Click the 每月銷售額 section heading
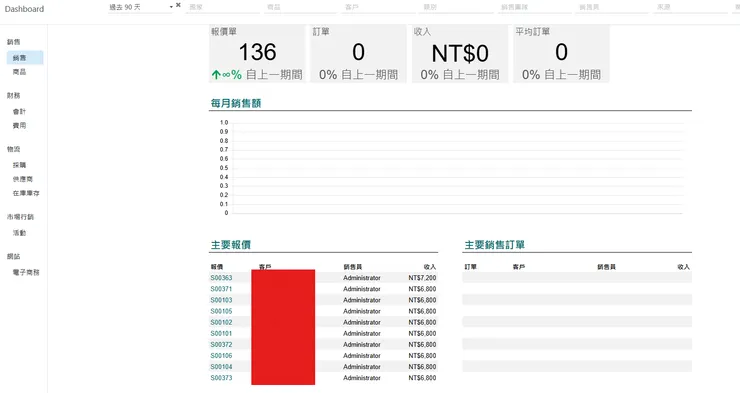 [236, 103]
